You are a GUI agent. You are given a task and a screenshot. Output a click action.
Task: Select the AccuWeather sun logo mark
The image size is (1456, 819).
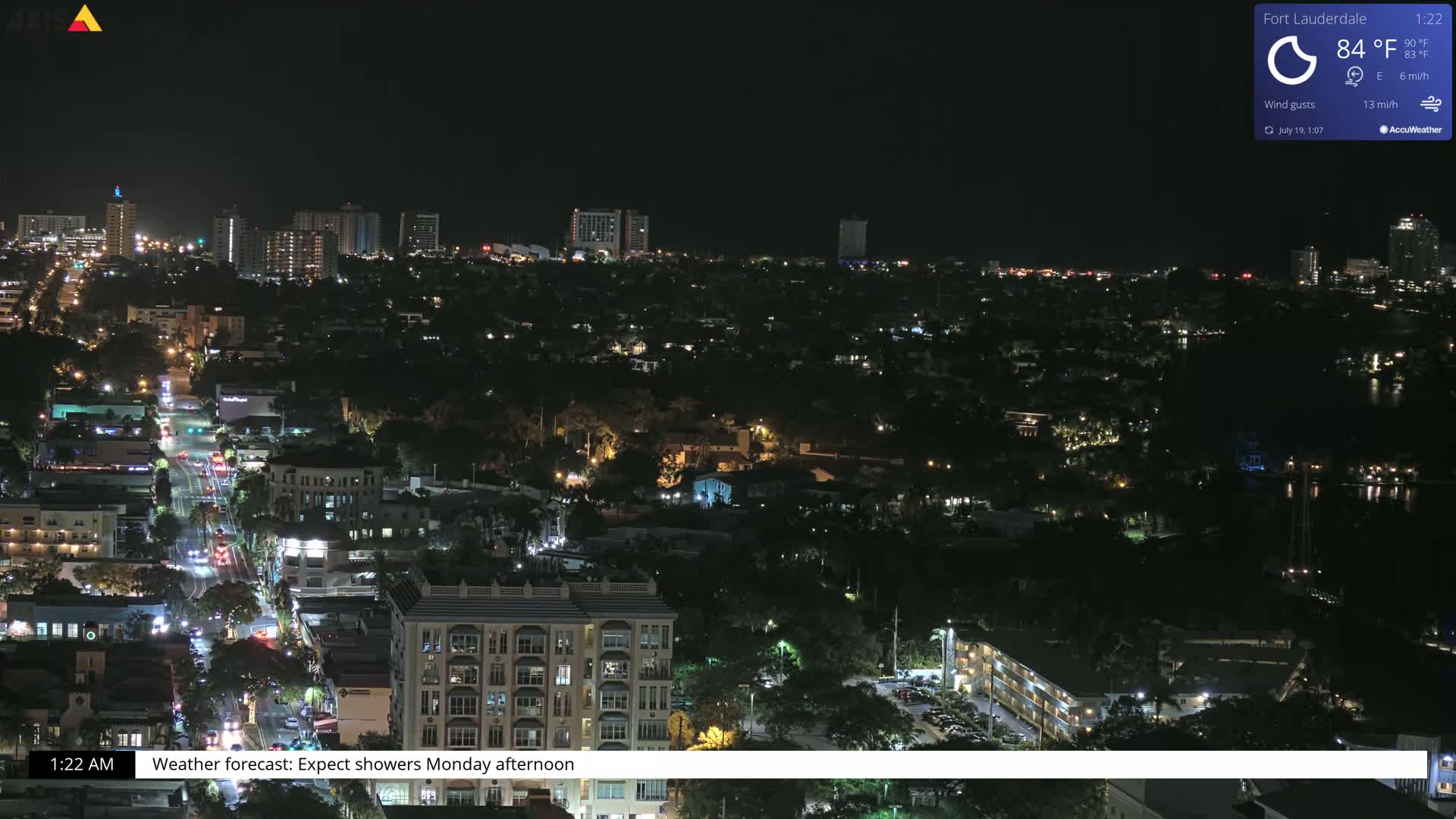1385,130
